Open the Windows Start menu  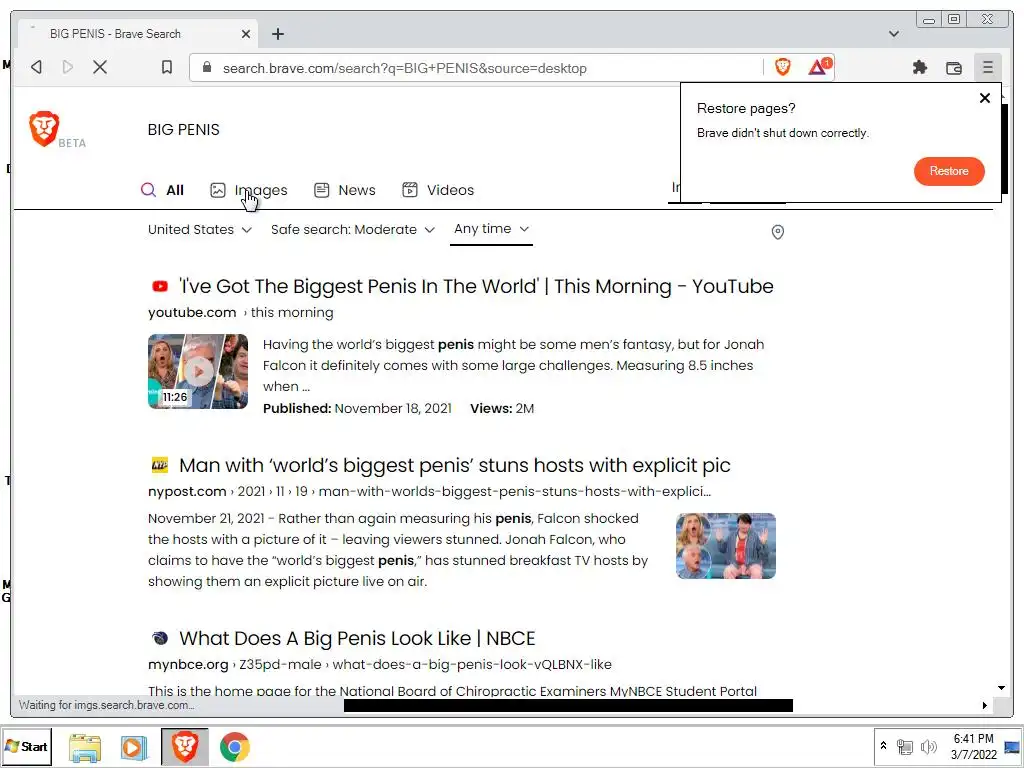tap(27, 746)
